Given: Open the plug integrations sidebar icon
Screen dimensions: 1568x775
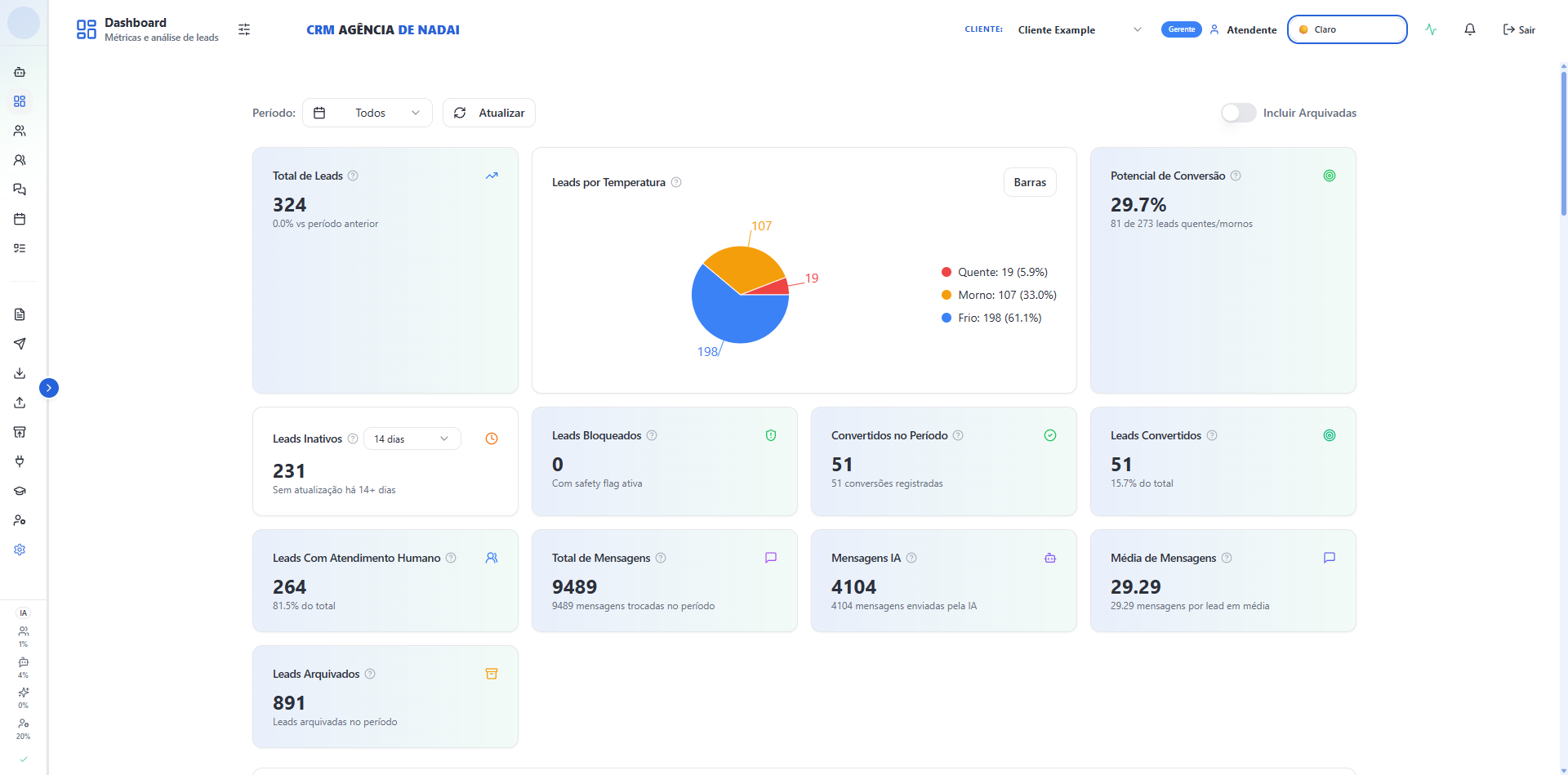Looking at the screenshot, I should tap(20, 461).
